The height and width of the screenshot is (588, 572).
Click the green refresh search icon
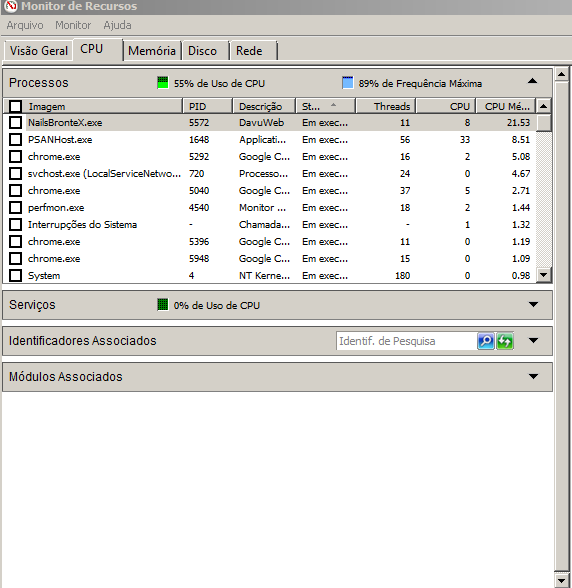click(505, 341)
